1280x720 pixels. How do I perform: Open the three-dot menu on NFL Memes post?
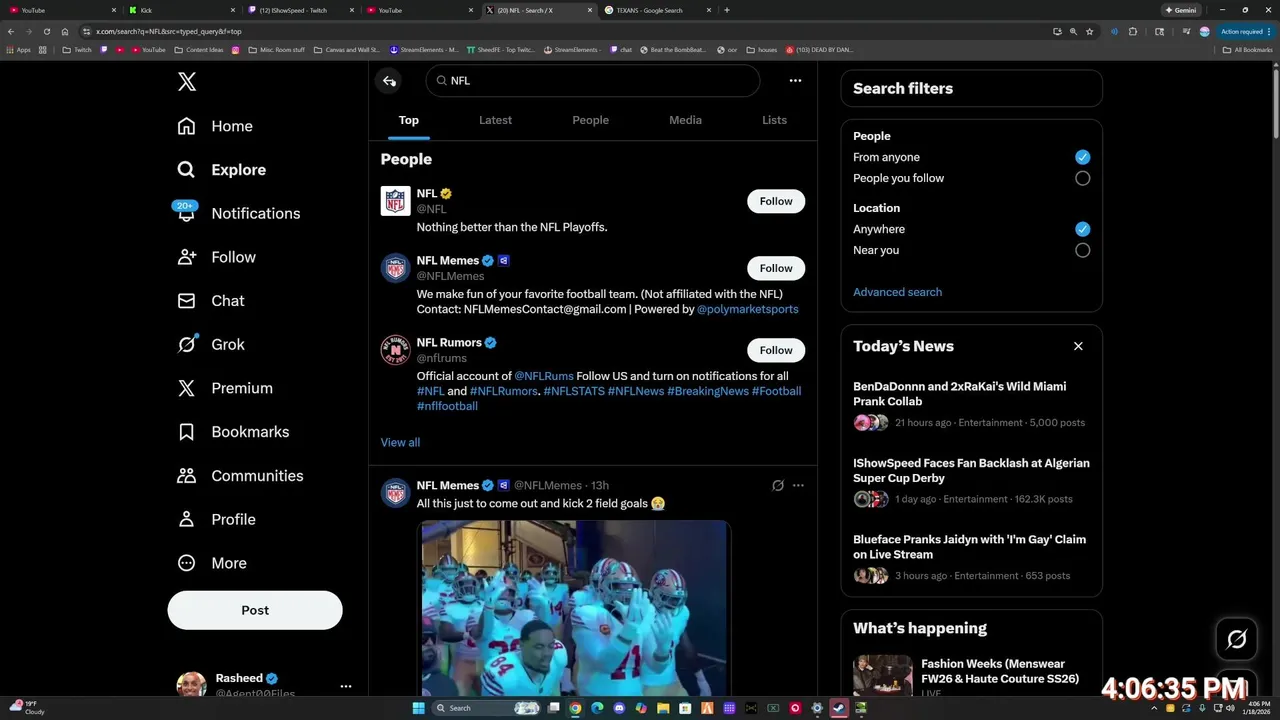(x=798, y=486)
